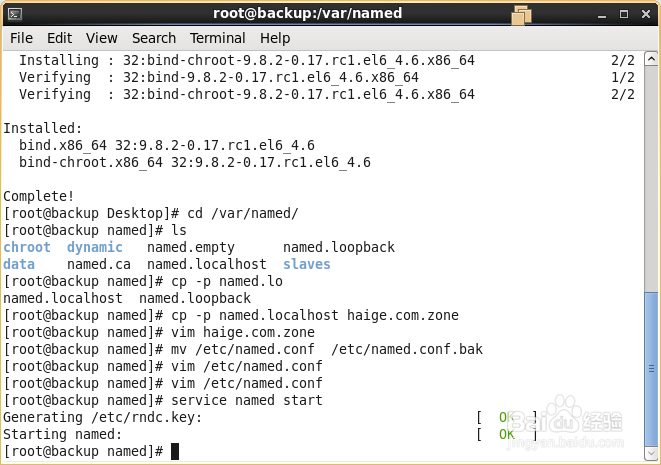Viewport: 661px width, 465px height.
Task: Click the scrollbar up arrow
Action: (650, 60)
